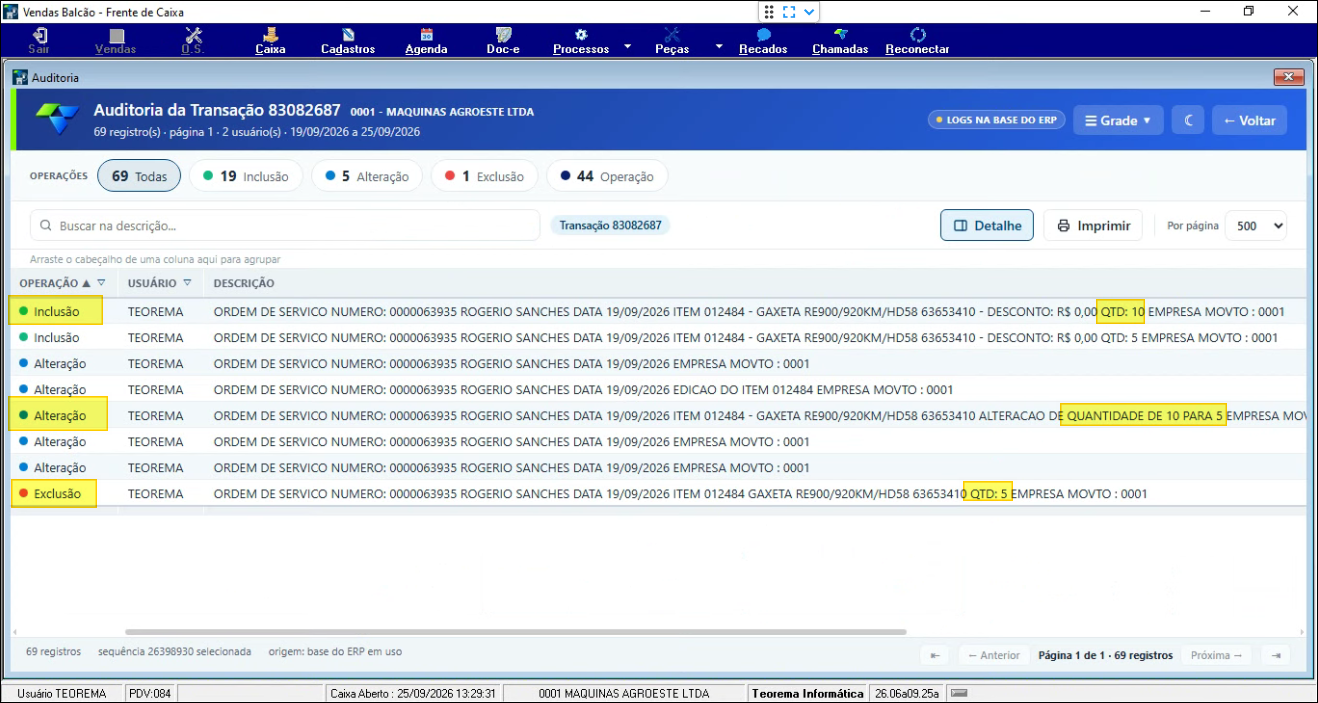The width and height of the screenshot is (1318, 703).
Task: Open the O.S. toolbar icon
Action: [192, 36]
